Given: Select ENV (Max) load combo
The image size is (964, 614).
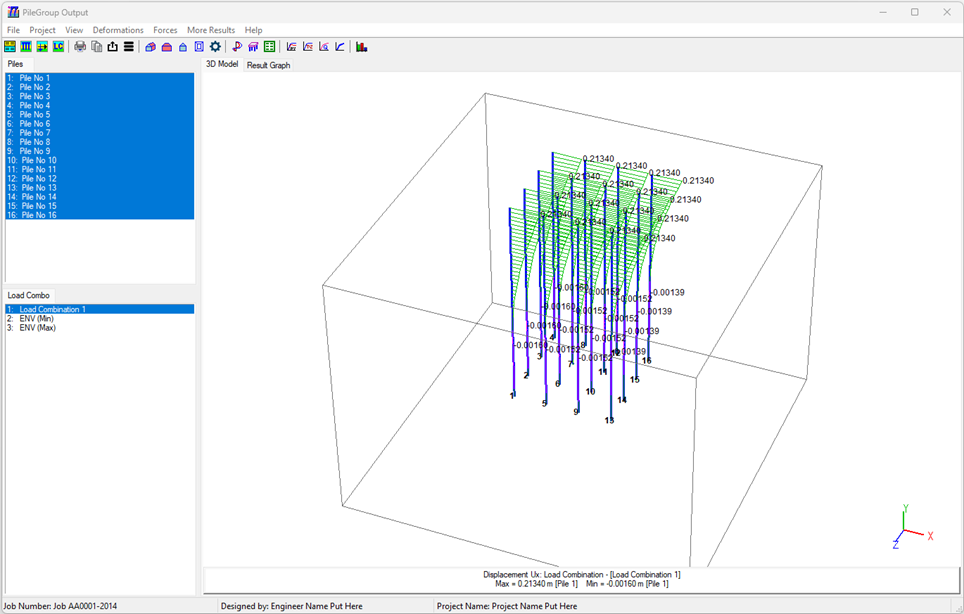Looking at the screenshot, I should [100, 328].
